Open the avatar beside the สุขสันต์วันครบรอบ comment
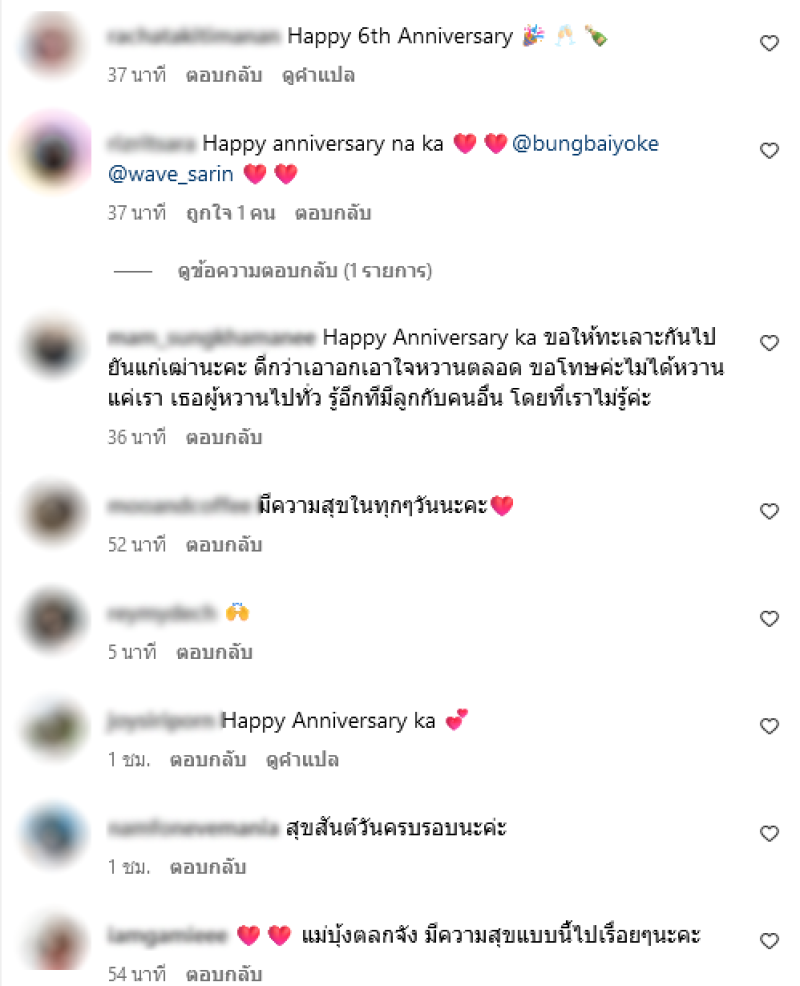This screenshot has height=986, width=800. tap(53, 834)
